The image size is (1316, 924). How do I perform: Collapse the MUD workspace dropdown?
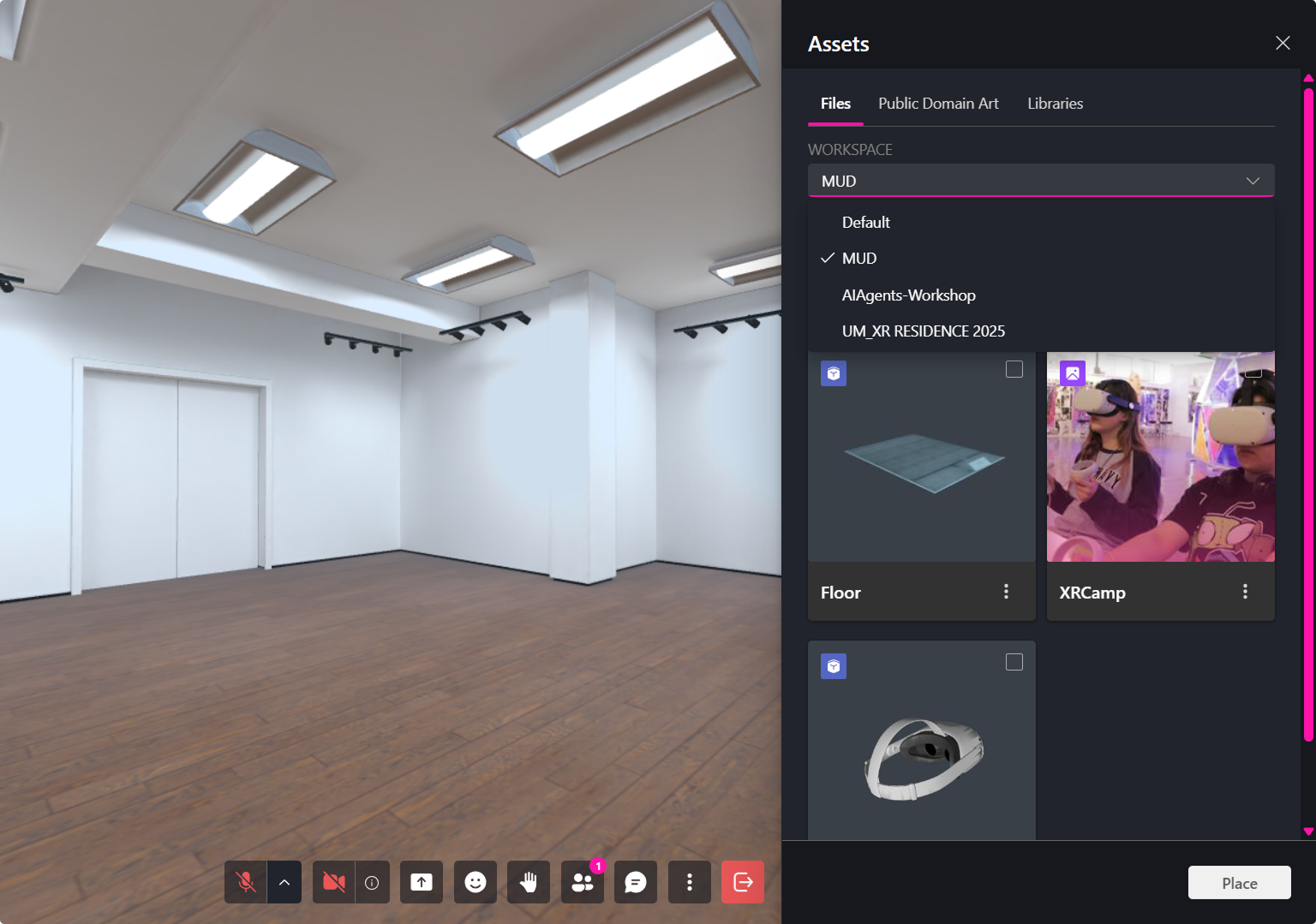click(1252, 181)
